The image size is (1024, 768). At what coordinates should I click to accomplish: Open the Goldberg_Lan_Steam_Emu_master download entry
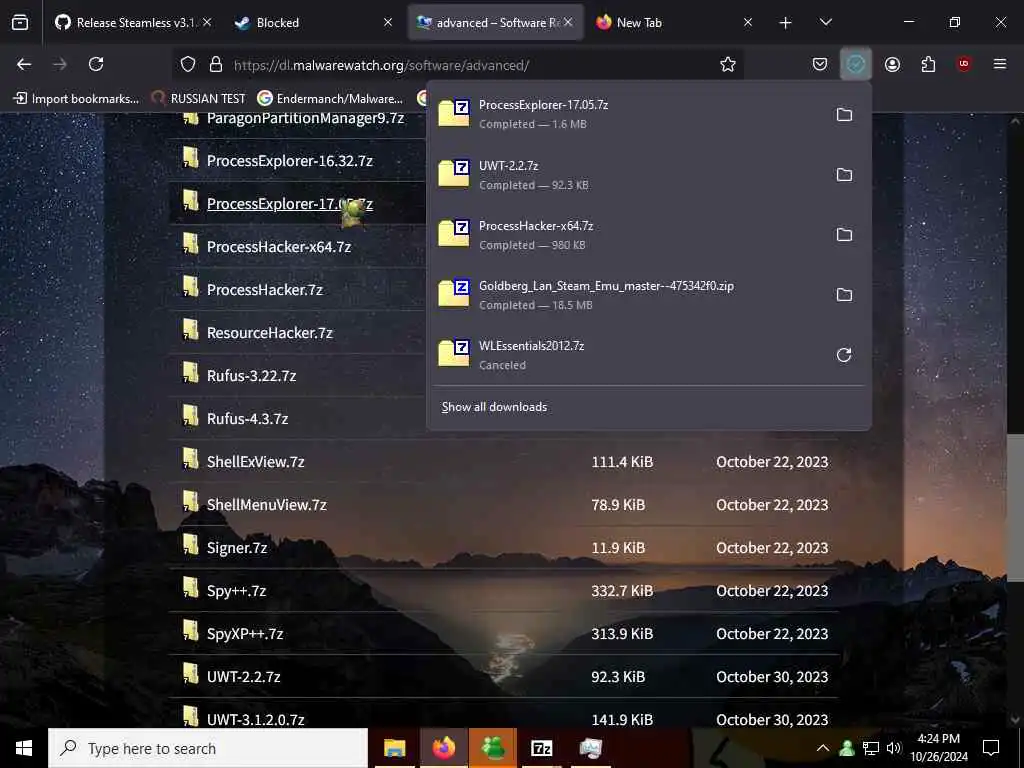pos(627,295)
